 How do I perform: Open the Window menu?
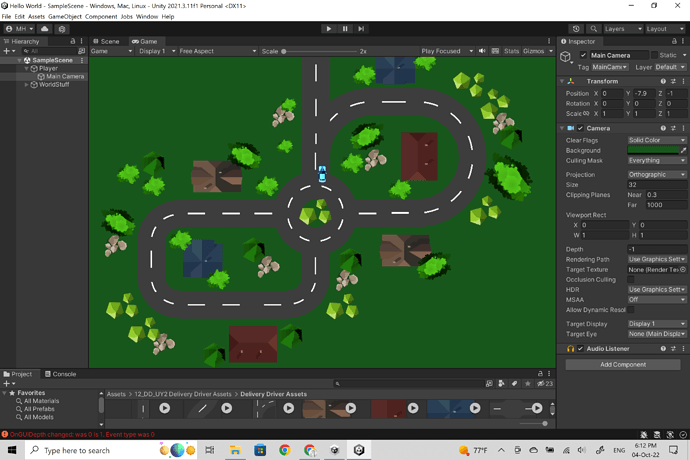[147, 16]
